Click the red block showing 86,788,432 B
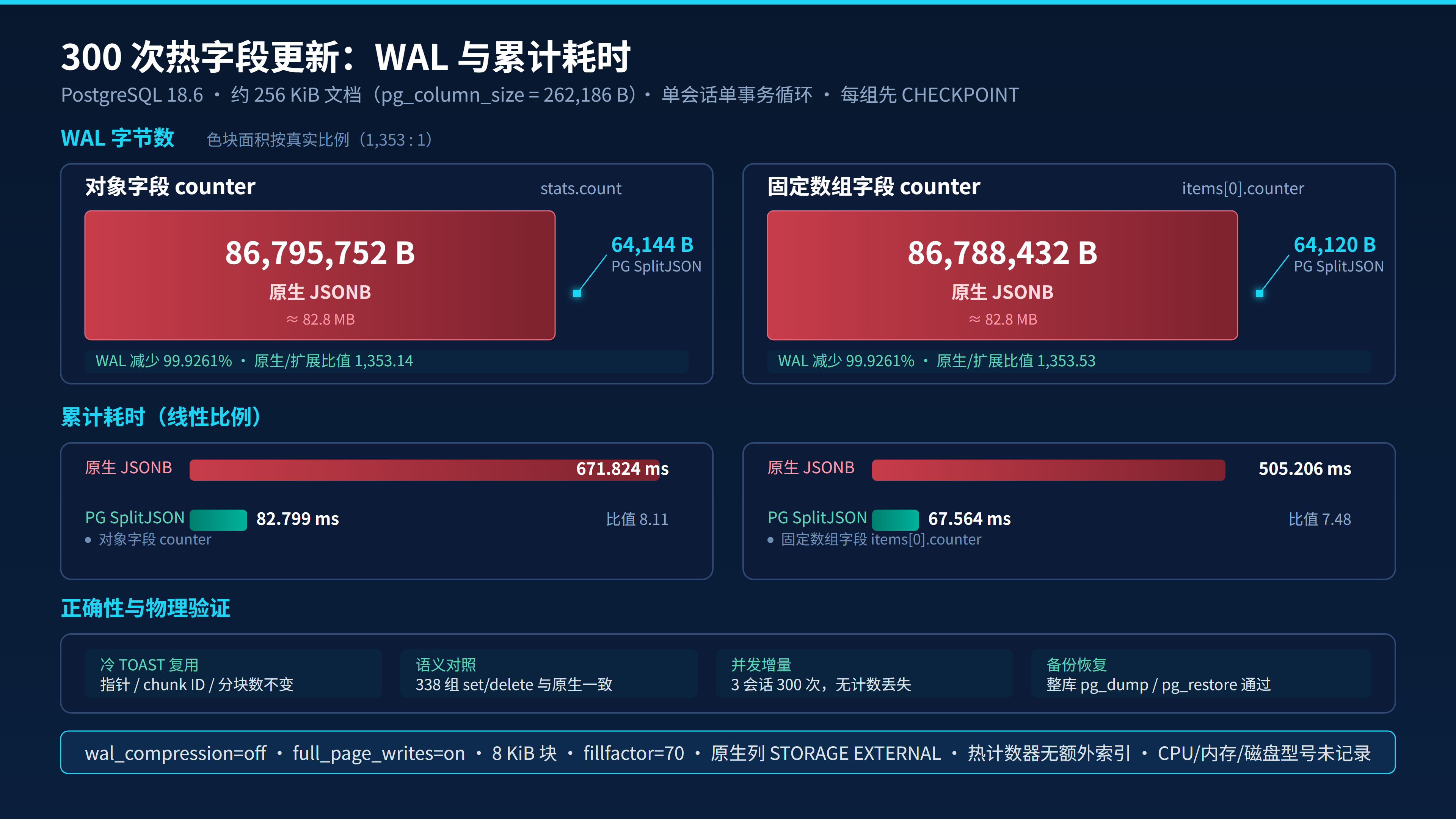This screenshot has height=819, width=1456. tap(1002, 275)
